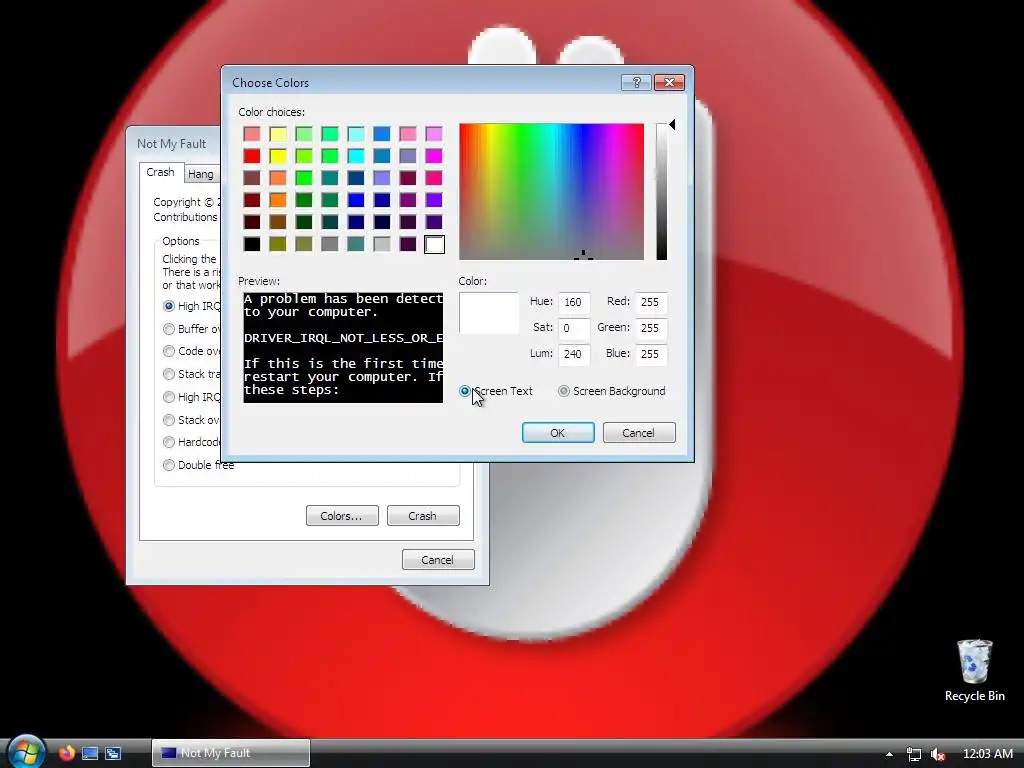The width and height of the screenshot is (1024, 768).
Task: Confirm colors with the OK button
Action: pyautogui.click(x=558, y=432)
